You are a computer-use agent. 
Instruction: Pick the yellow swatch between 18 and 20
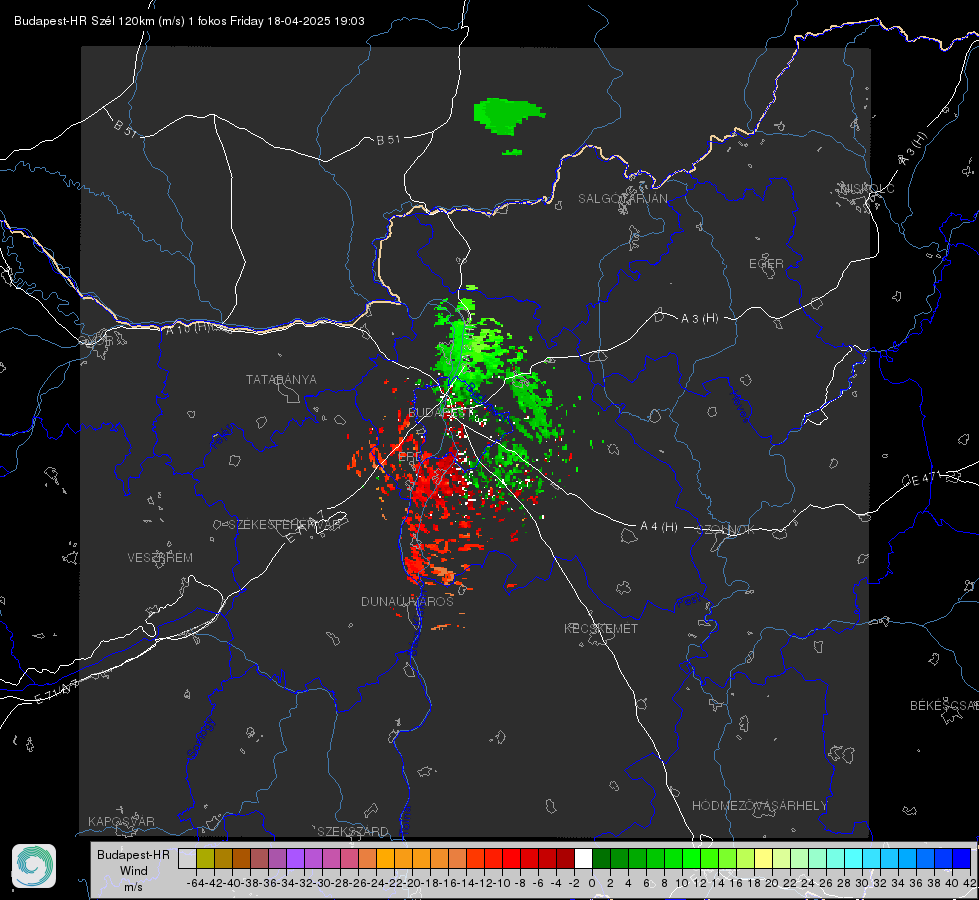[x=763, y=858]
